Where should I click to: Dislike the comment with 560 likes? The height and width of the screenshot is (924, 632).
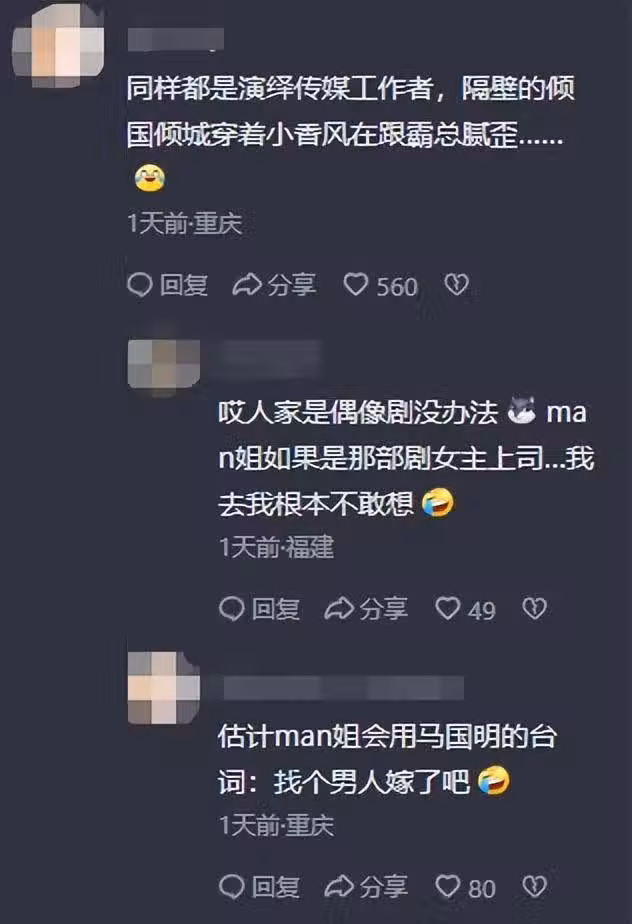[456, 285]
